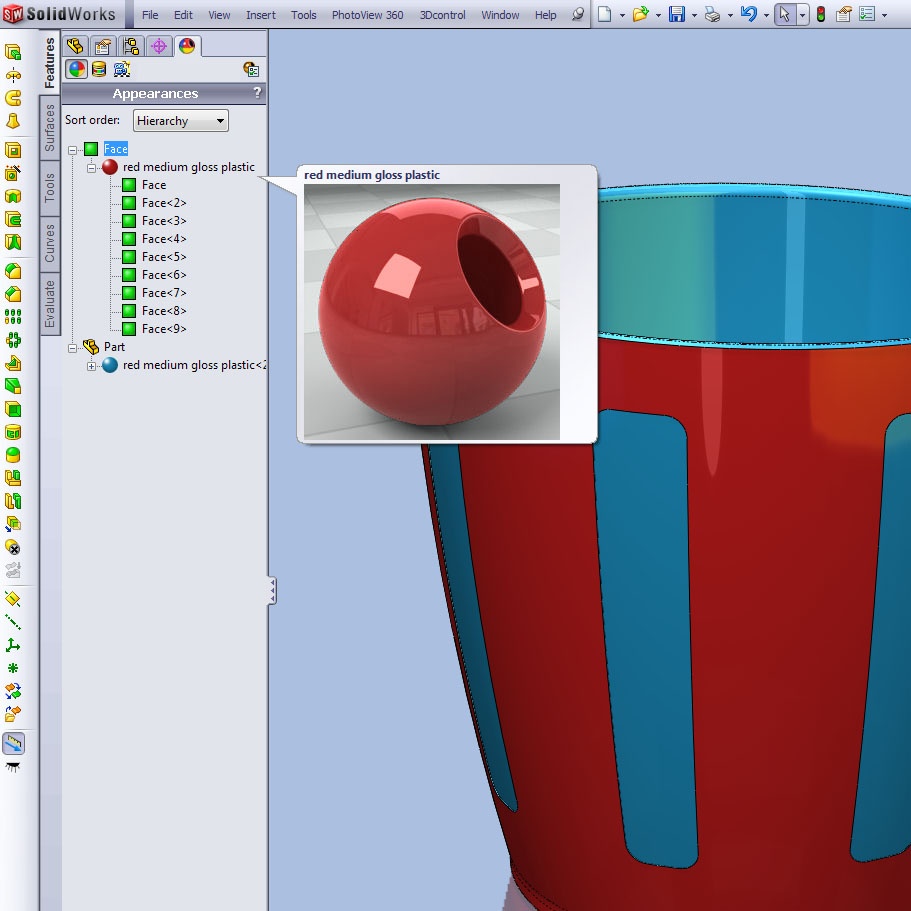The image size is (911, 911).
Task: Click the Save icon in the toolbar
Action: coord(677,15)
